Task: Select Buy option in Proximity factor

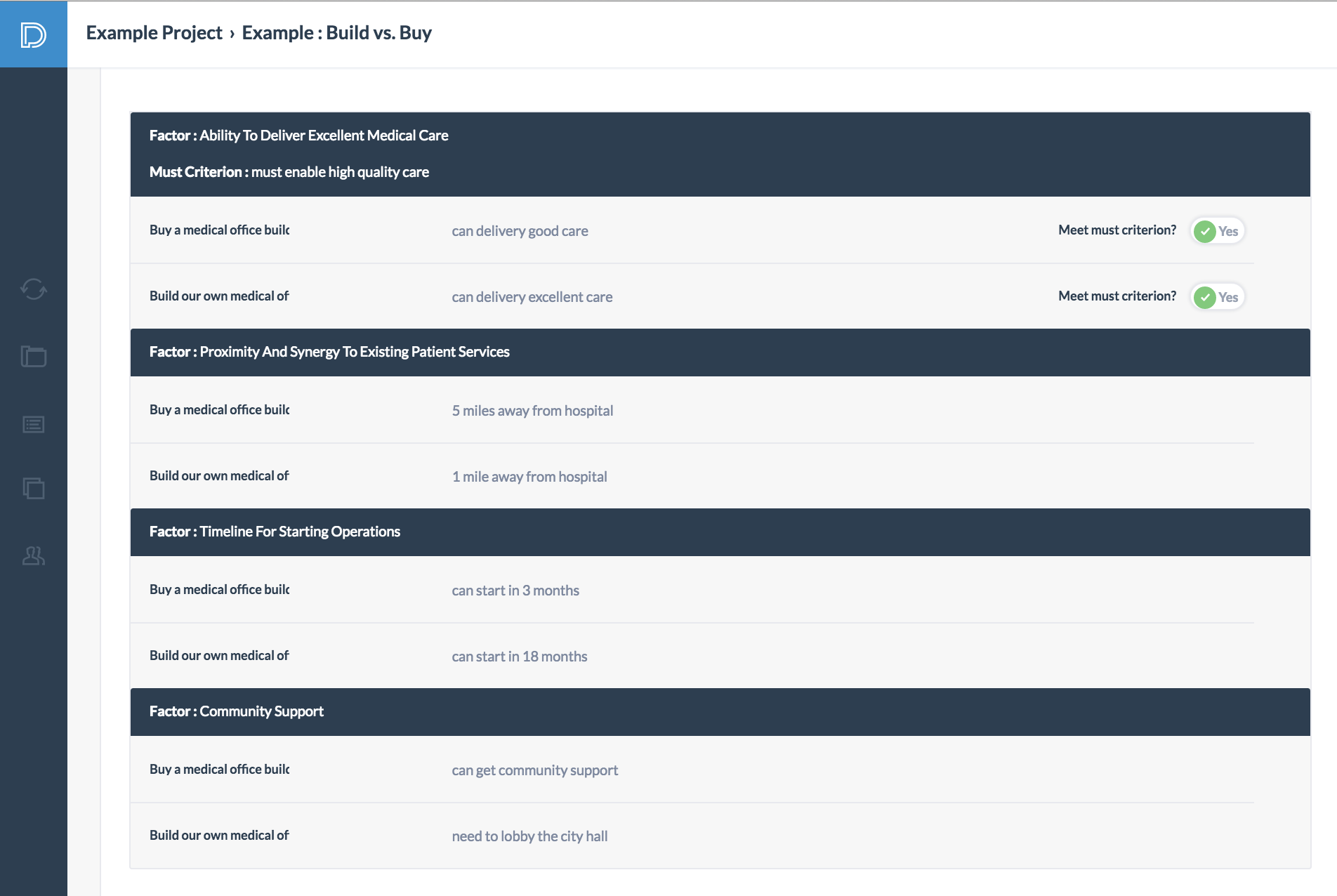Action: [219, 409]
